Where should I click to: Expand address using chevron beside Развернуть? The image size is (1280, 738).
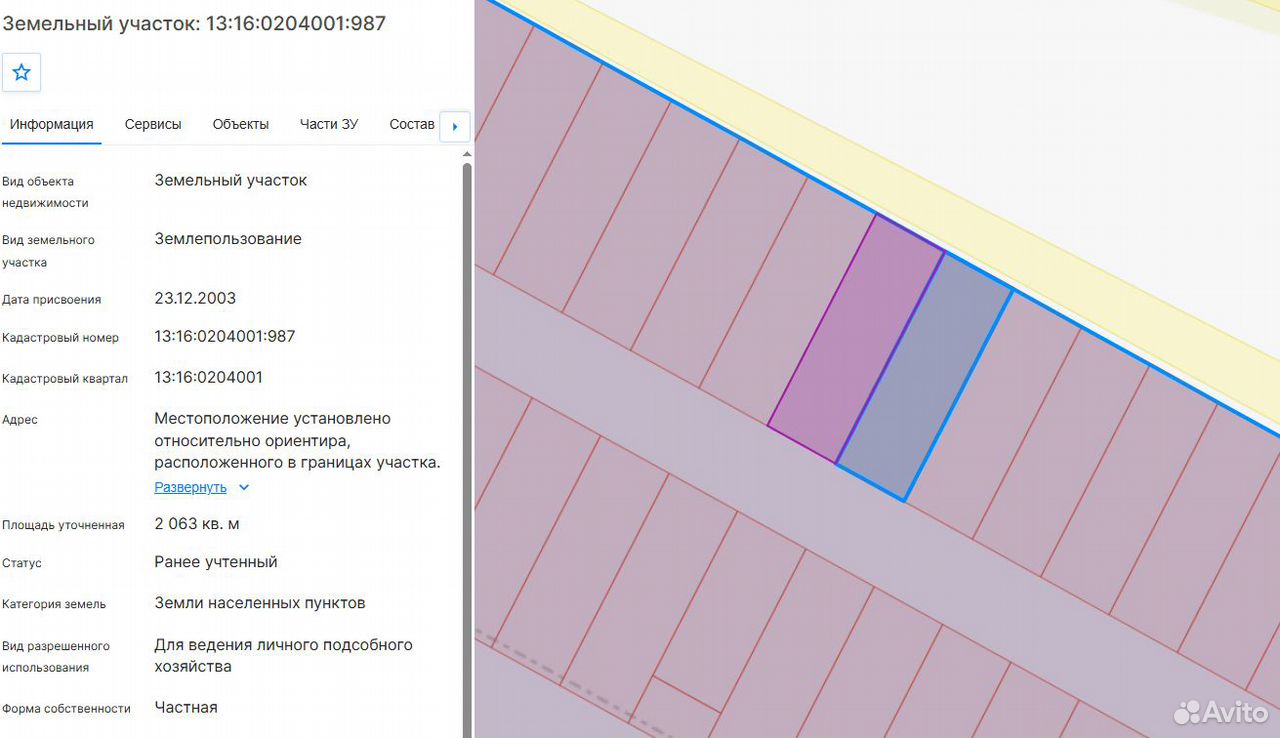244,488
